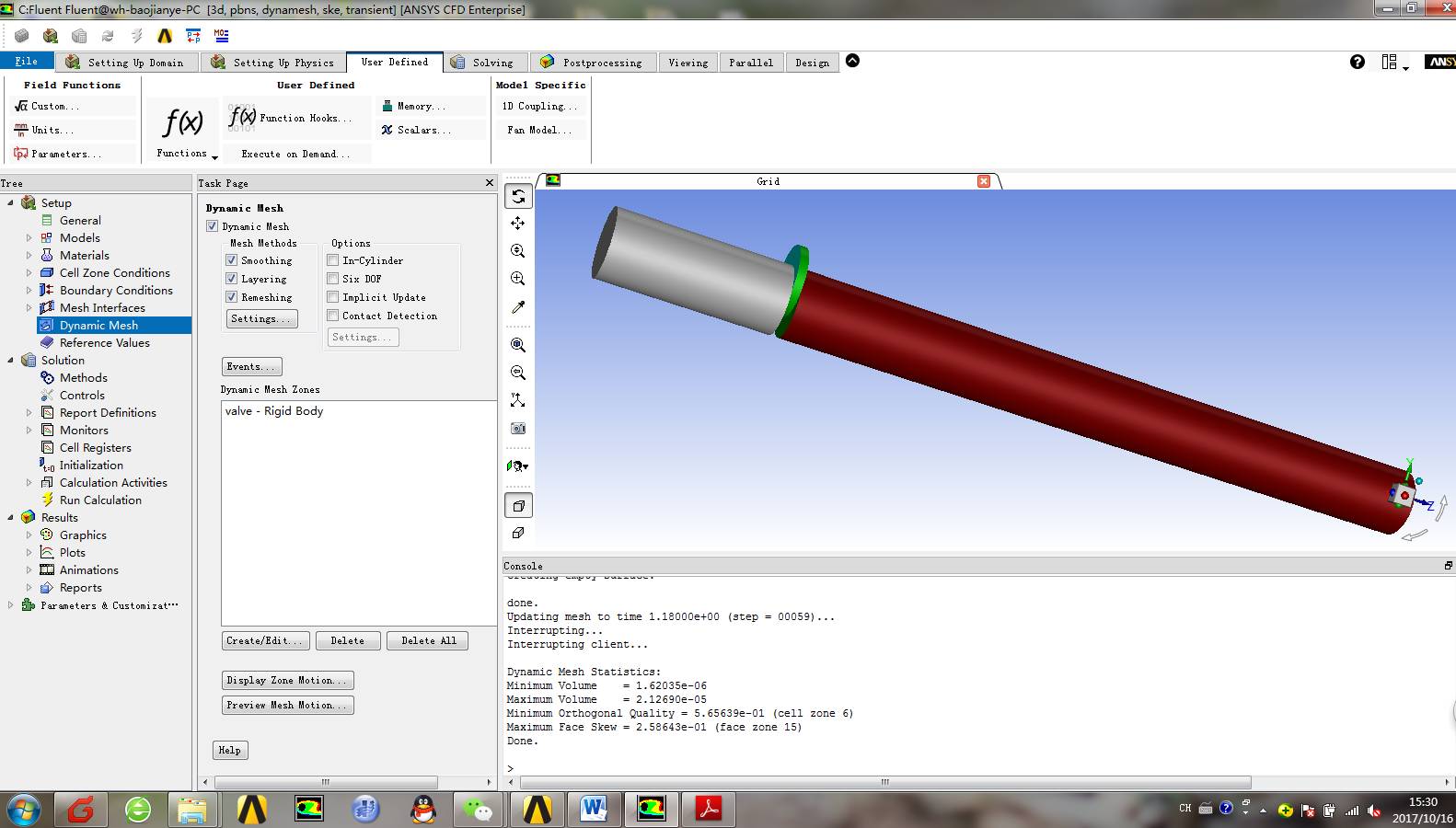This screenshot has width=1456, height=828.
Task: Select the Rotate View tool in graphics toolbar
Action: [518, 196]
